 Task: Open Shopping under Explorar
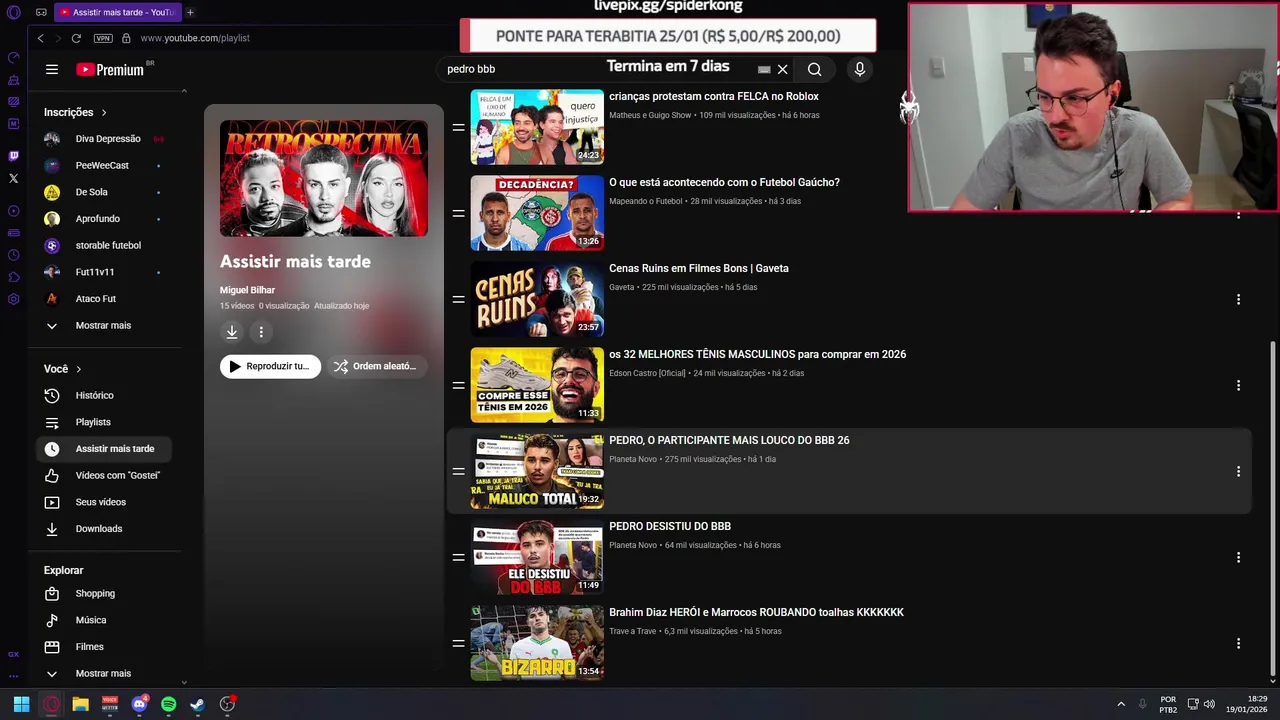point(104,593)
